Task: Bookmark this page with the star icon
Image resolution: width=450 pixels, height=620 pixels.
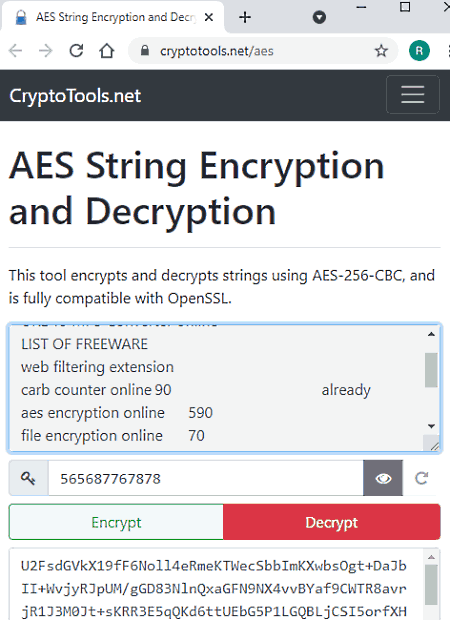Action: [381, 51]
